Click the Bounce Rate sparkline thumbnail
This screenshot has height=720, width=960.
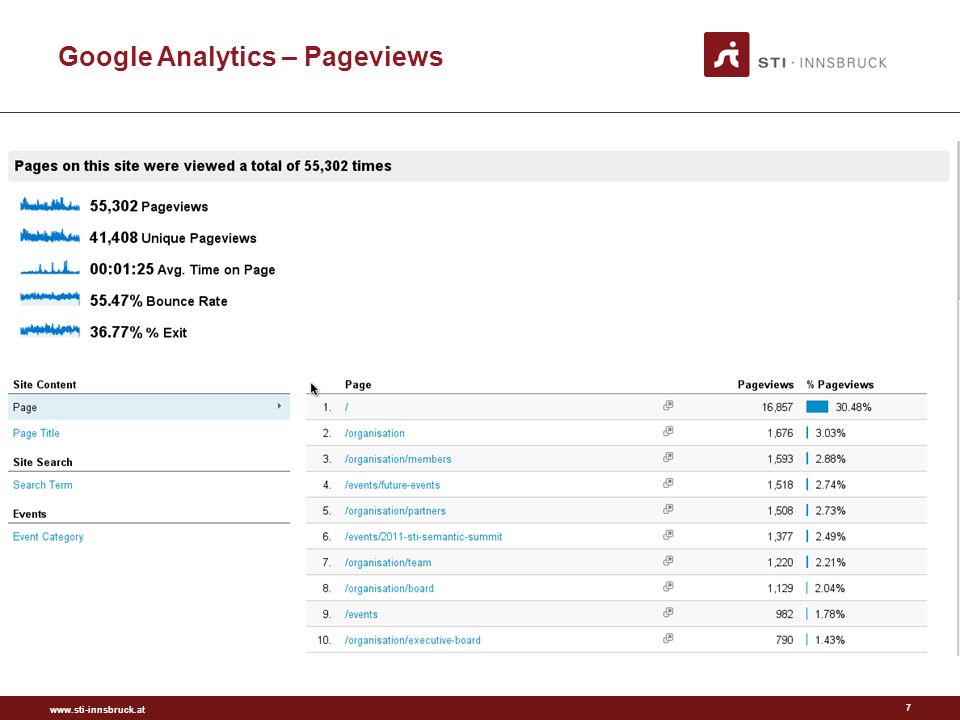pyautogui.click(x=50, y=298)
